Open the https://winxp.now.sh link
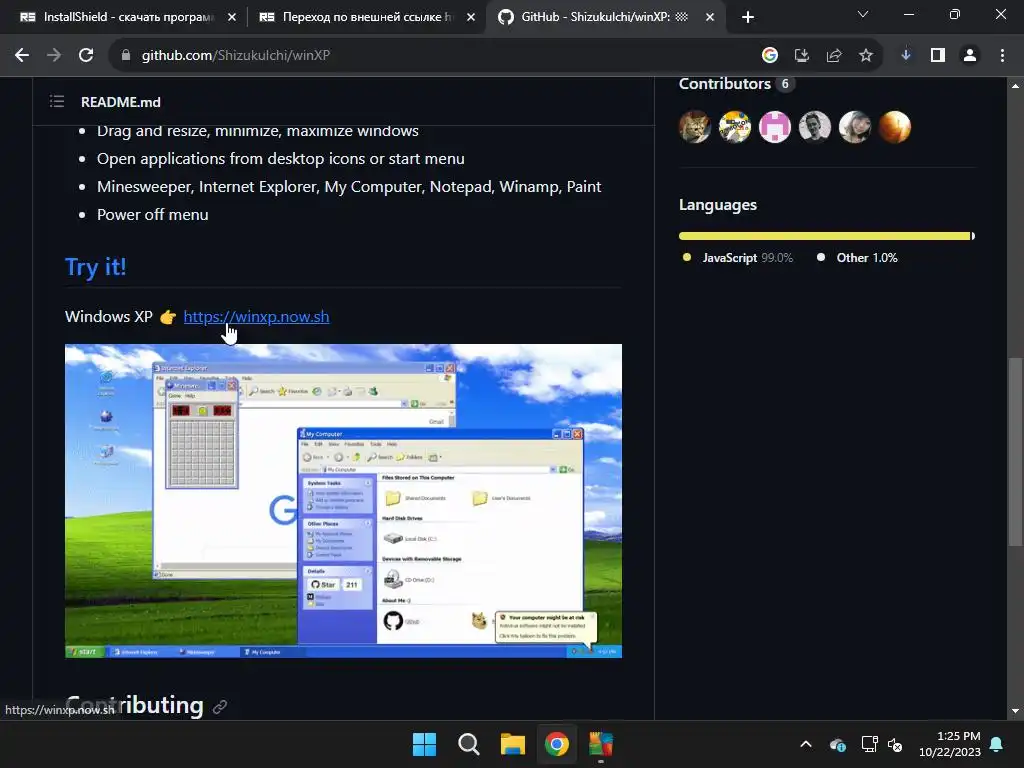This screenshot has width=1024, height=768. [256, 317]
